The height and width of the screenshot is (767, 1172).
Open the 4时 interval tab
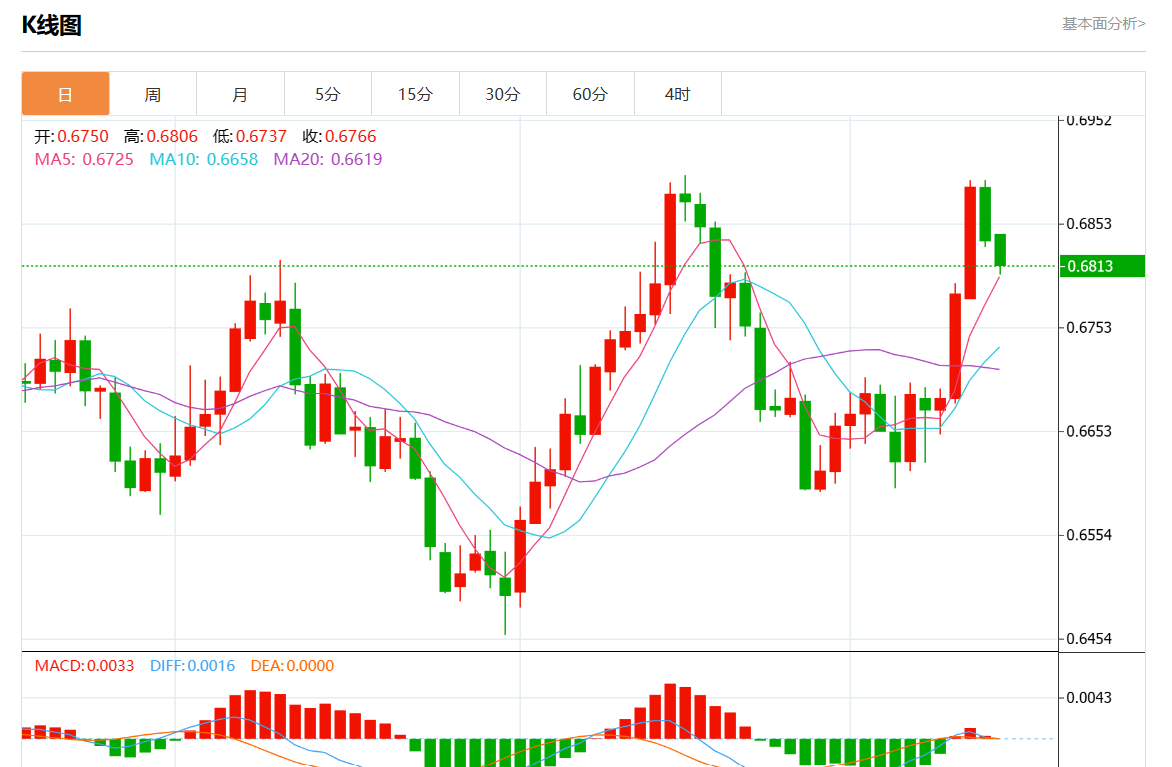pos(678,94)
